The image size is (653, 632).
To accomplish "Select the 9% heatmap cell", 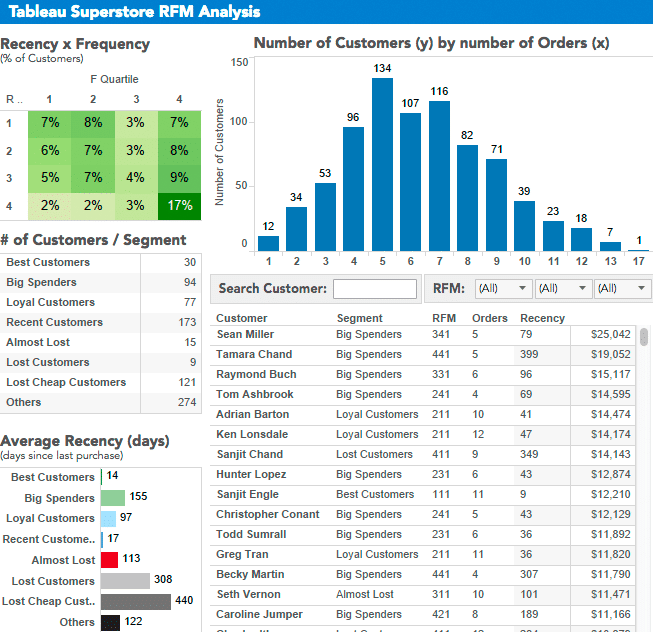I will click(x=179, y=178).
